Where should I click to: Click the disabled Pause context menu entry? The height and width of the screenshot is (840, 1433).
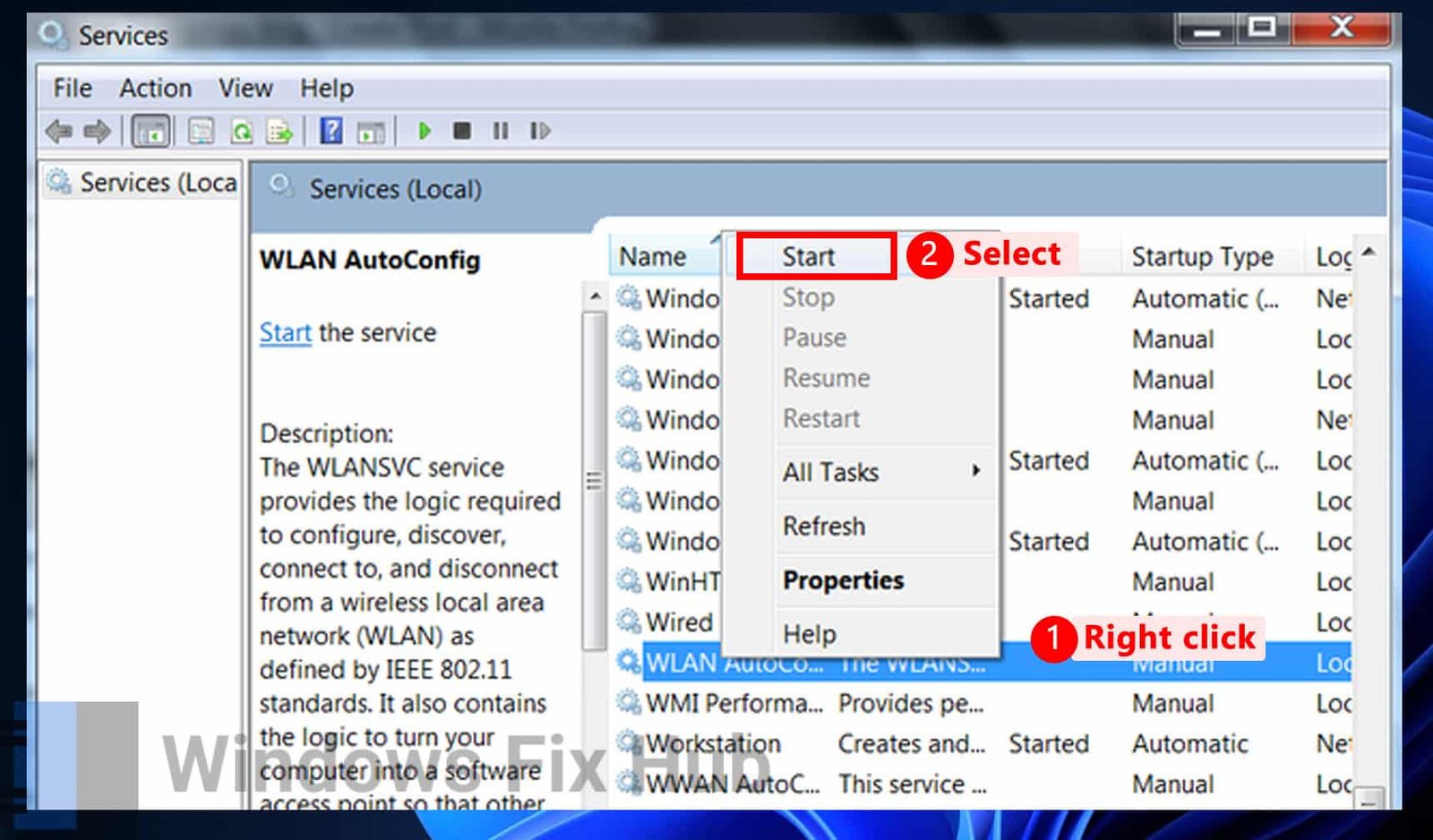pos(814,338)
